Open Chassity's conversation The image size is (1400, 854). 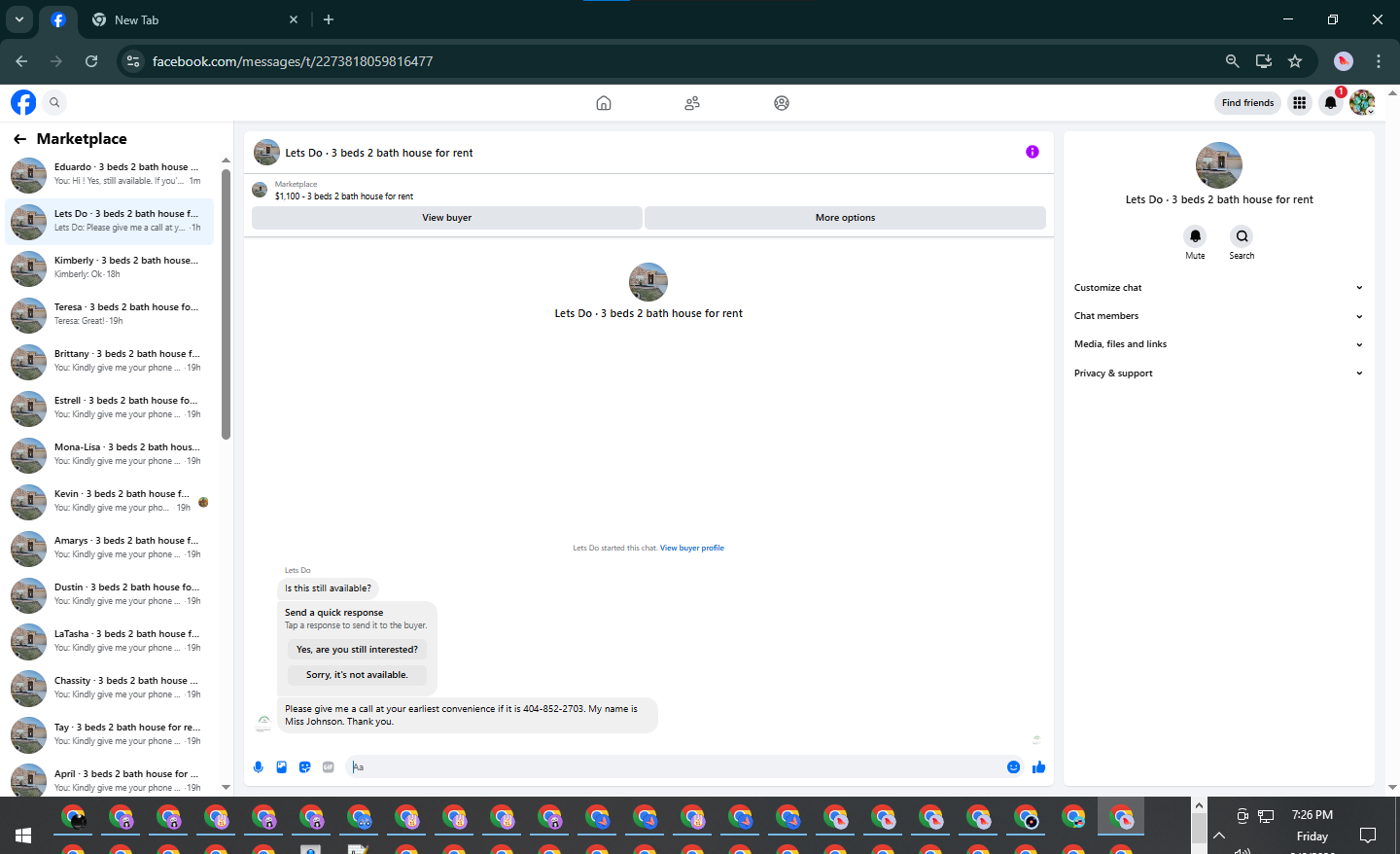109,688
